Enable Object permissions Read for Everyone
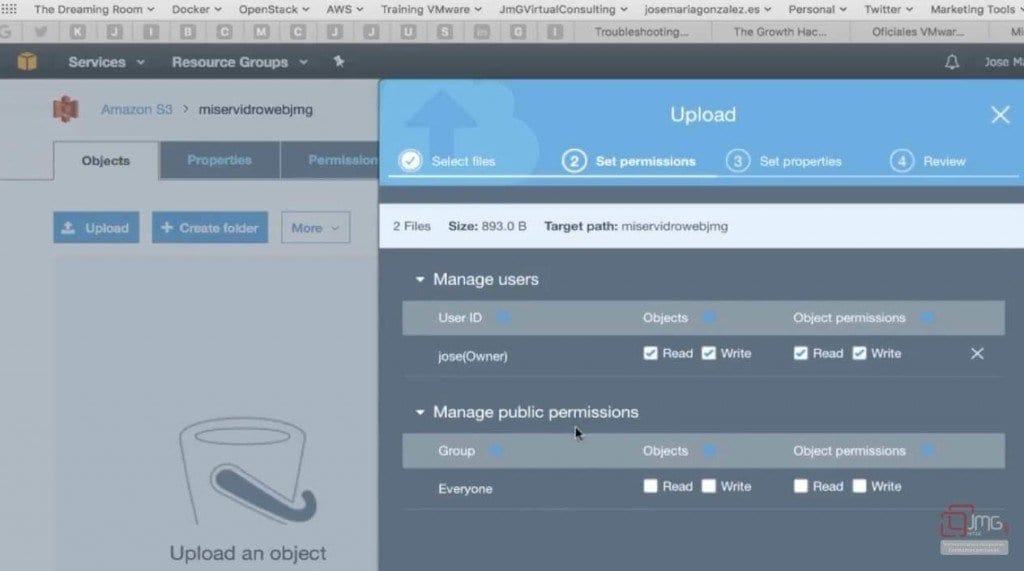The width and height of the screenshot is (1024, 571). tap(801, 486)
